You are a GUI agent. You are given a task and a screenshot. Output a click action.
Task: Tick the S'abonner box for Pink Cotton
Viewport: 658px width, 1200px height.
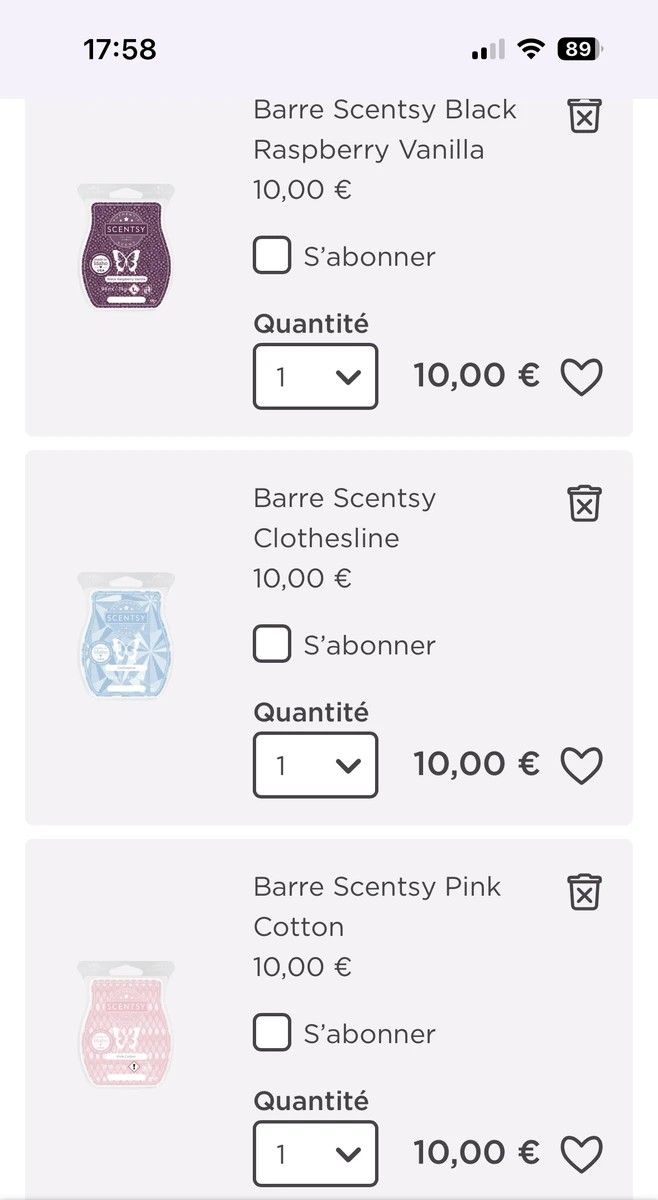(272, 1033)
